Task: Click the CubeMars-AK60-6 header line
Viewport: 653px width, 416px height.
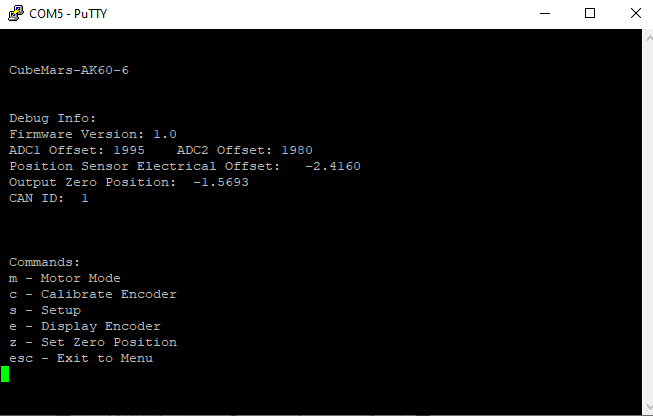Action: 69,70
